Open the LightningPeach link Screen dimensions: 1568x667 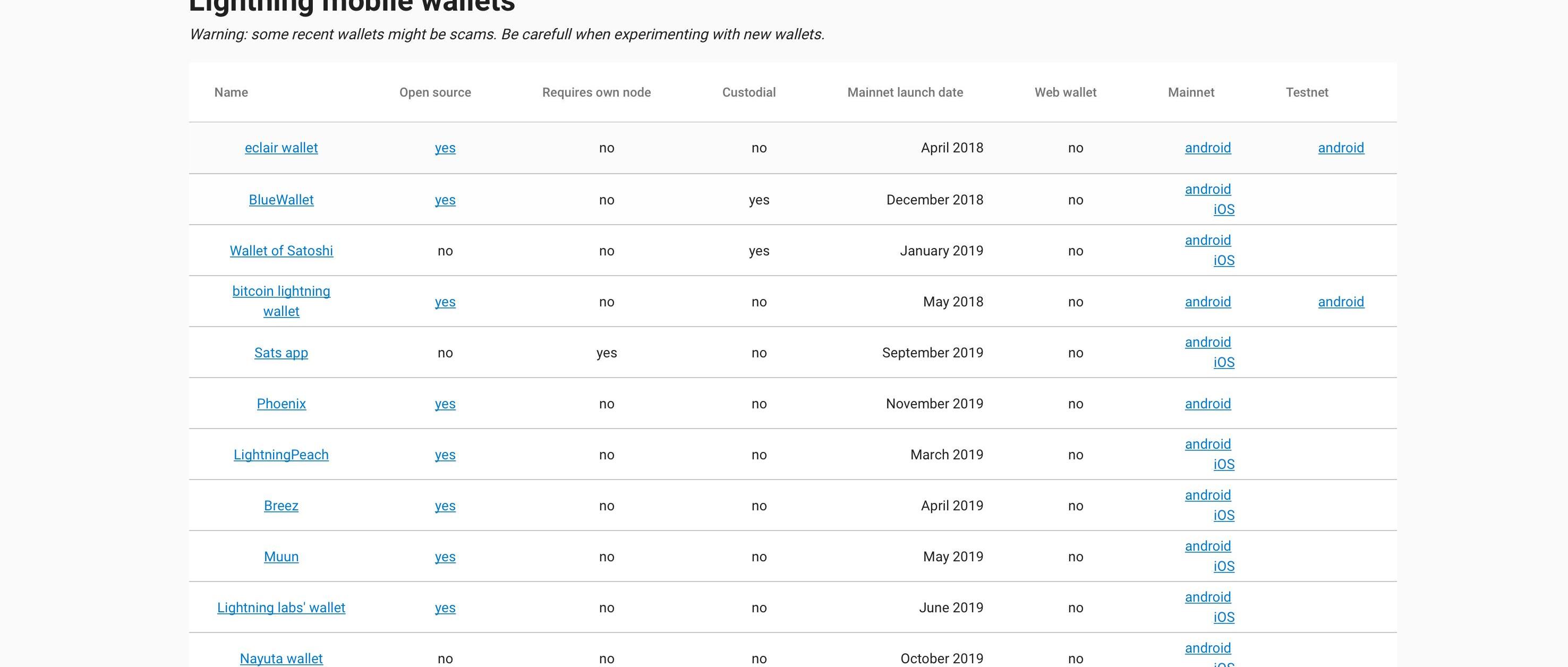280,455
